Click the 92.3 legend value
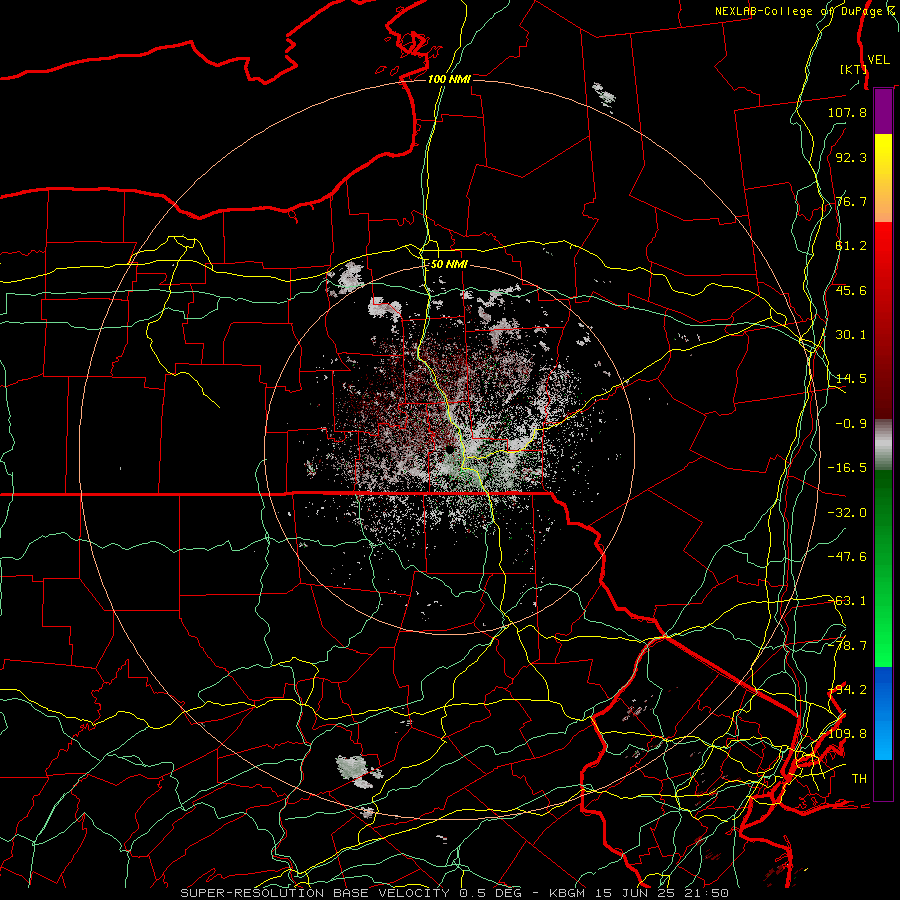The width and height of the screenshot is (900, 900). coord(851,157)
